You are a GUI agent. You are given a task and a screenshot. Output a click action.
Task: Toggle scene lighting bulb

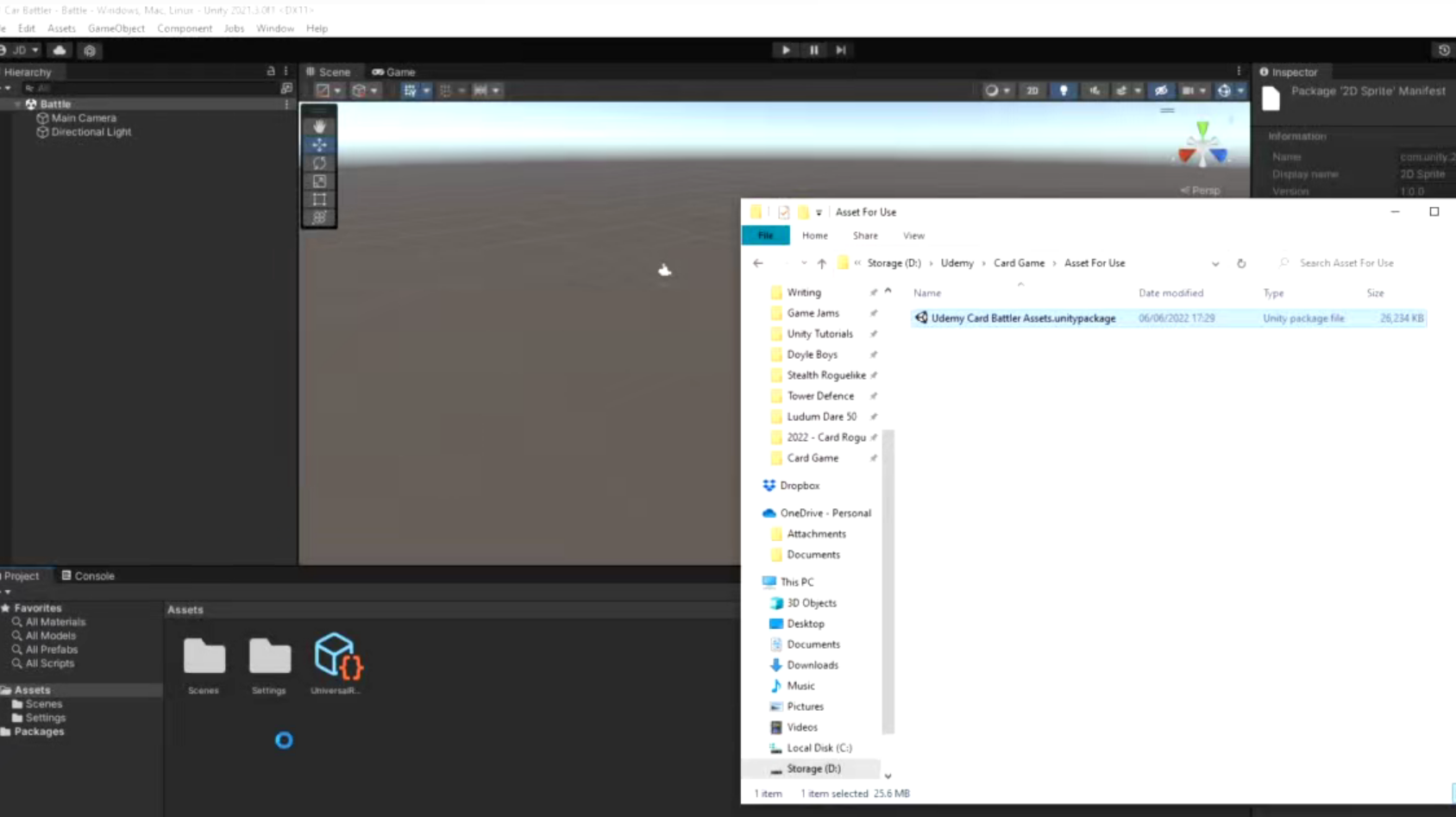[1063, 91]
